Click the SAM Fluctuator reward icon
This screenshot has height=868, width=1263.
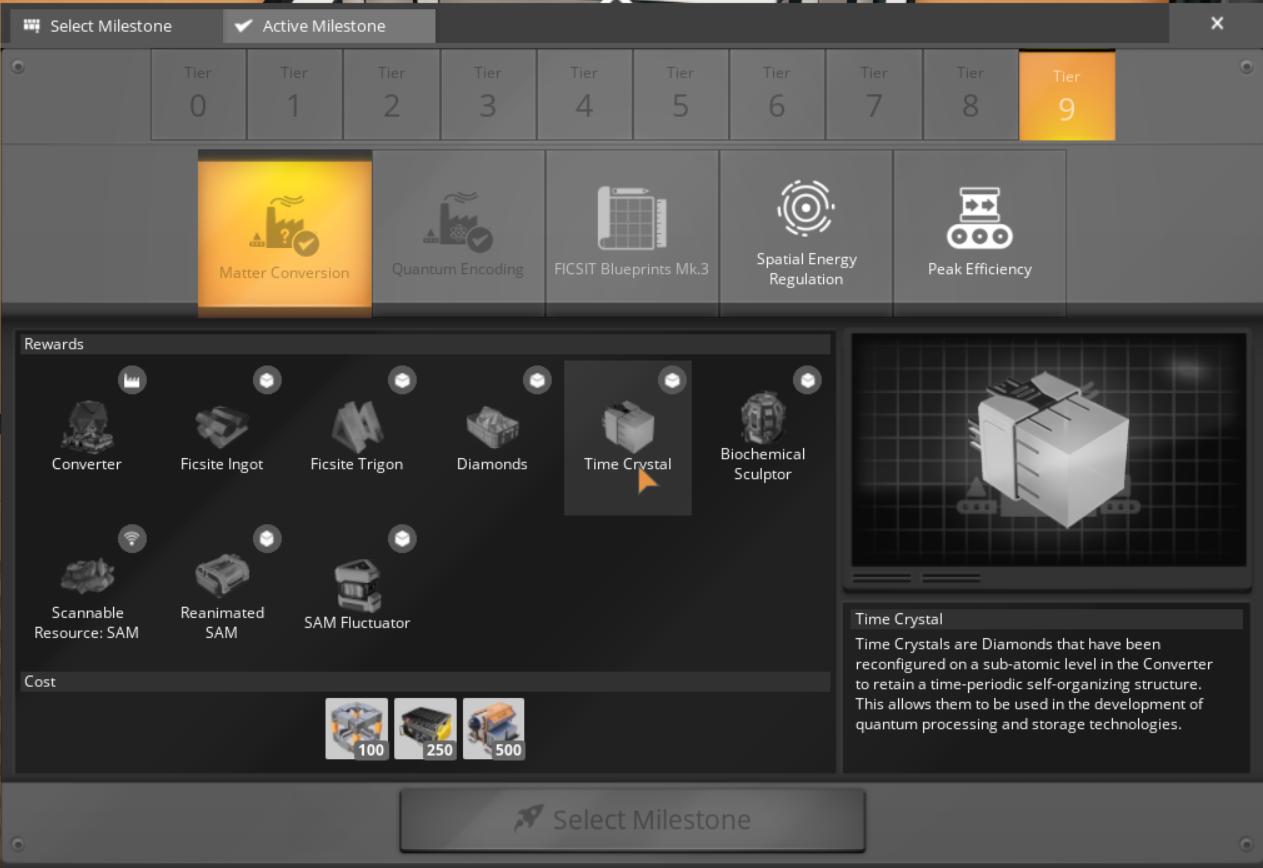pyautogui.click(x=356, y=580)
